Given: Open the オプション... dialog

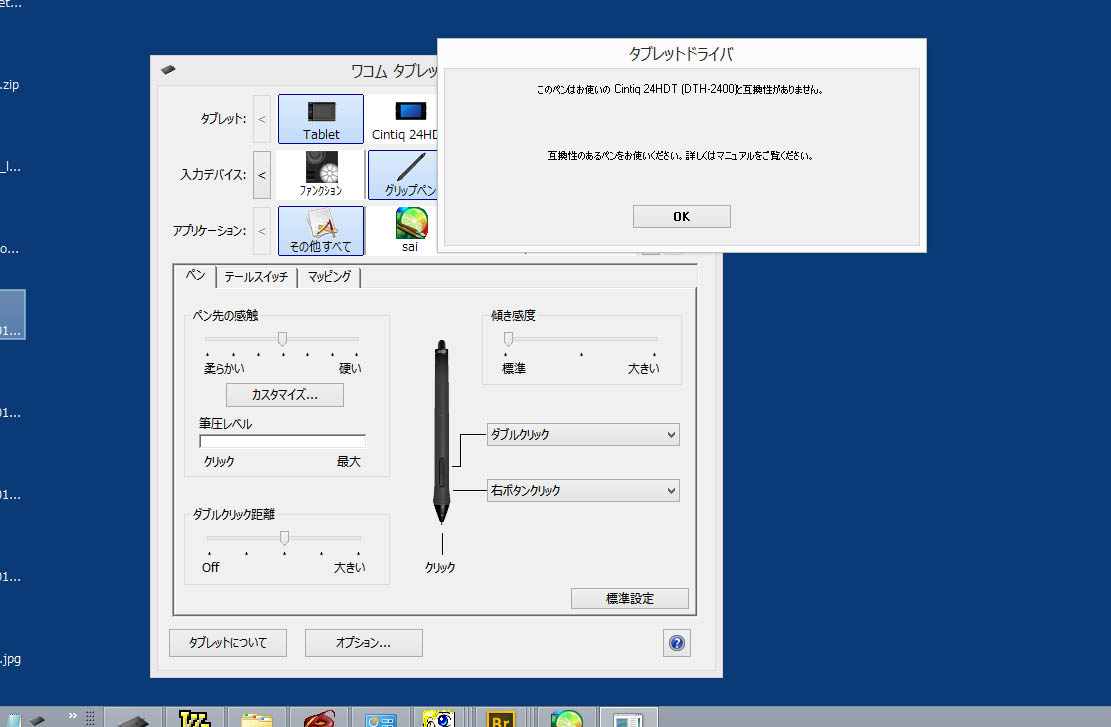Looking at the screenshot, I should pos(363,643).
